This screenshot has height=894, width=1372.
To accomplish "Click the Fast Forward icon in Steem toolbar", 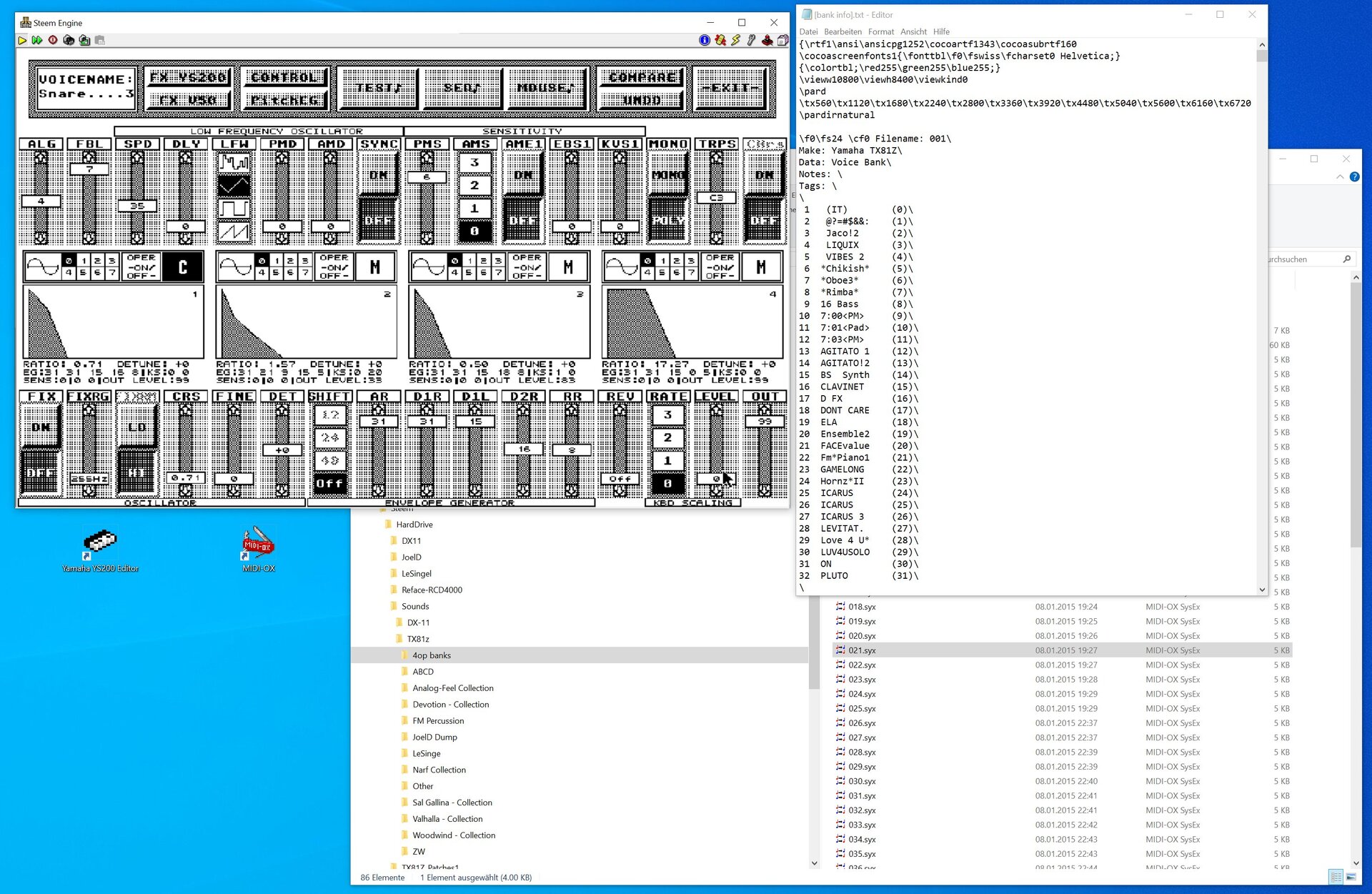I will click(37, 41).
